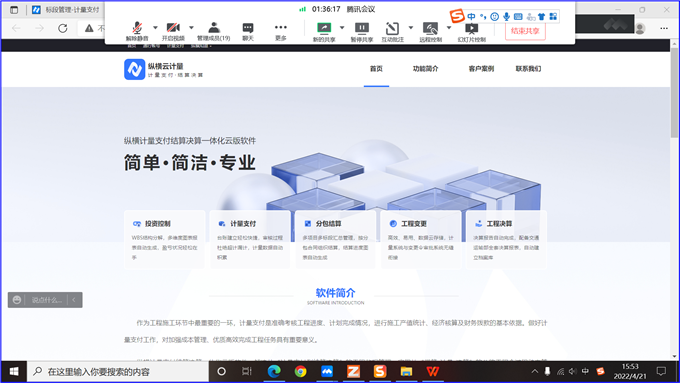Go back in the Edge browser
Image resolution: width=680 pixels, height=384 pixels.
coord(16,28)
